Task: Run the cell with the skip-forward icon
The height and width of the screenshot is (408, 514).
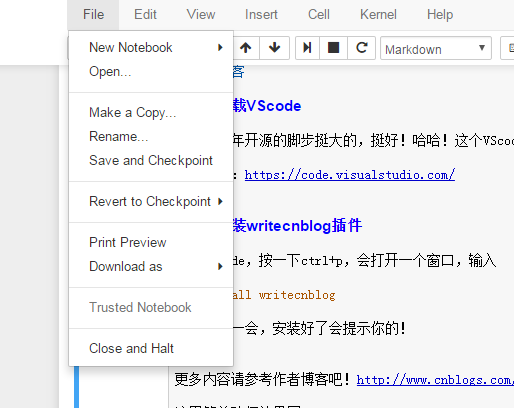Action: point(307,48)
